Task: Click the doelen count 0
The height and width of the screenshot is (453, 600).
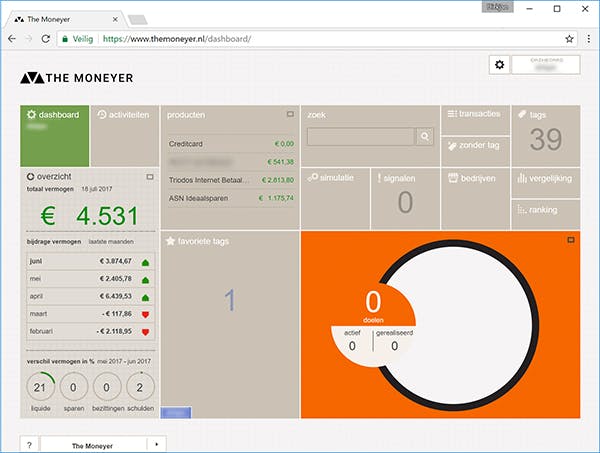Action: [373, 302]
